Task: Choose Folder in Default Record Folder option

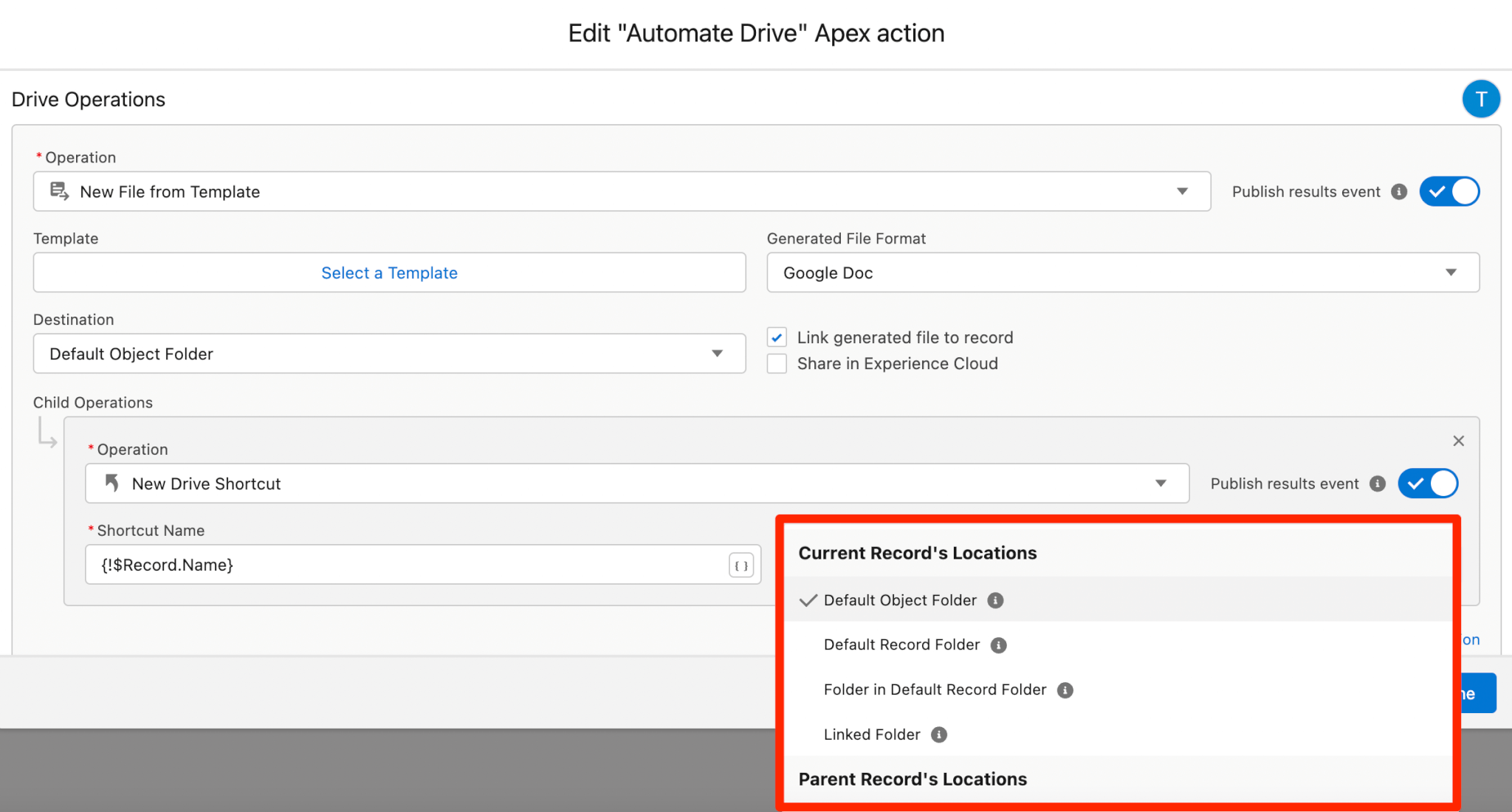Action: (x=1118, y=689)
